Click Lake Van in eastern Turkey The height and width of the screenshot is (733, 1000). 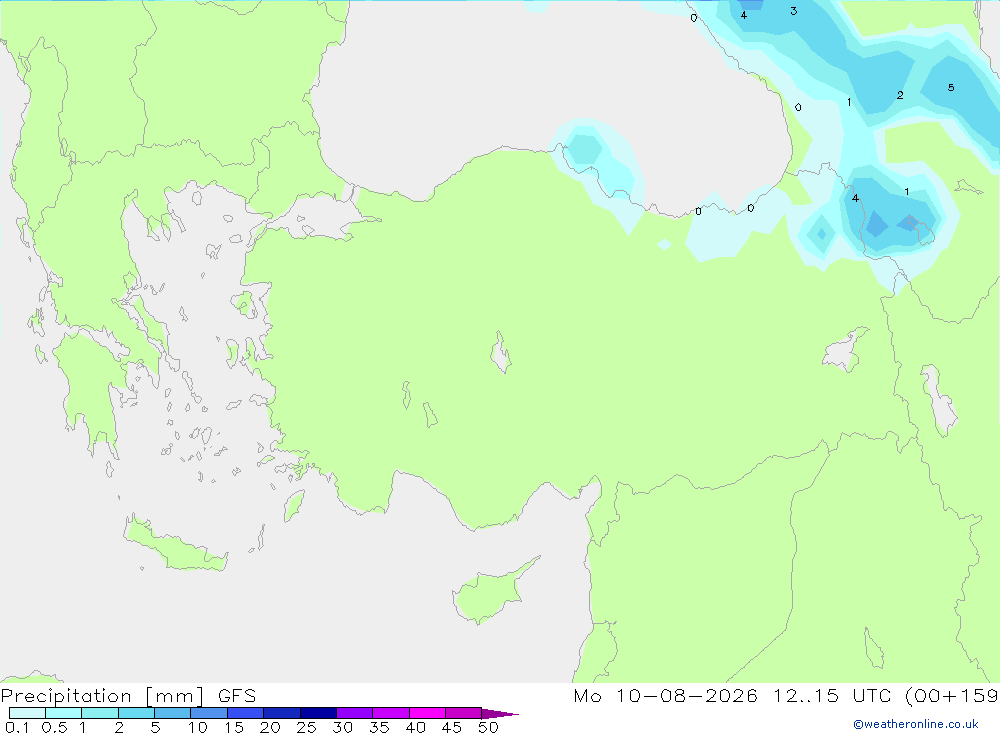point(844,352)
